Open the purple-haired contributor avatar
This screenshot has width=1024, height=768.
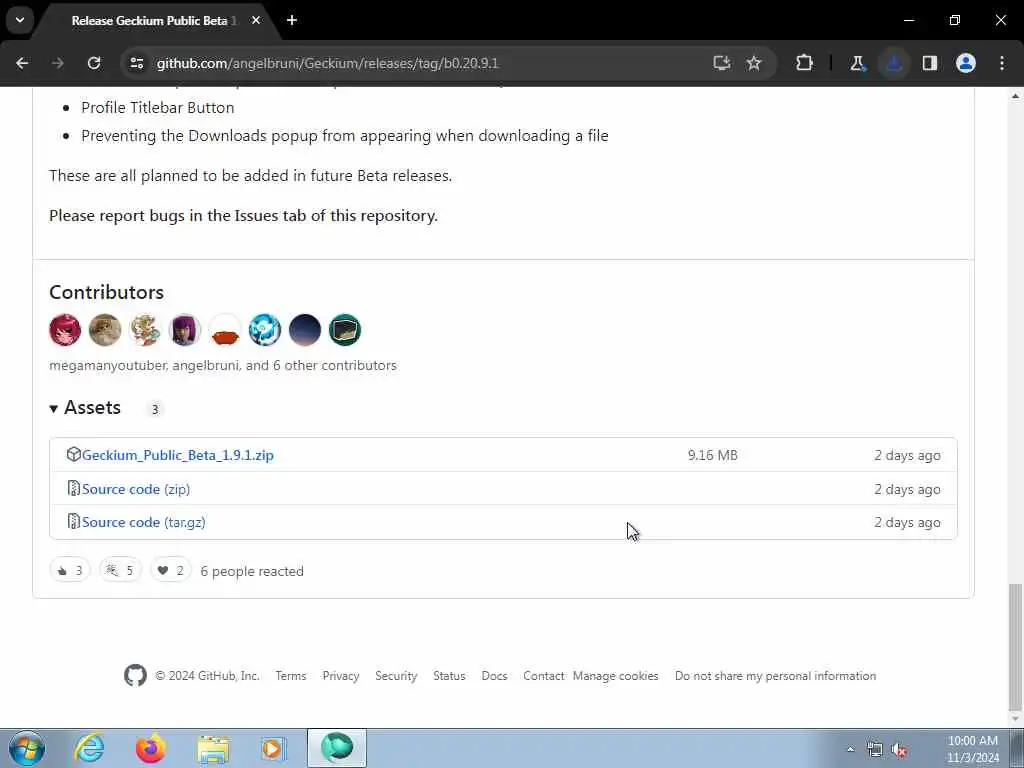(185, 330)
